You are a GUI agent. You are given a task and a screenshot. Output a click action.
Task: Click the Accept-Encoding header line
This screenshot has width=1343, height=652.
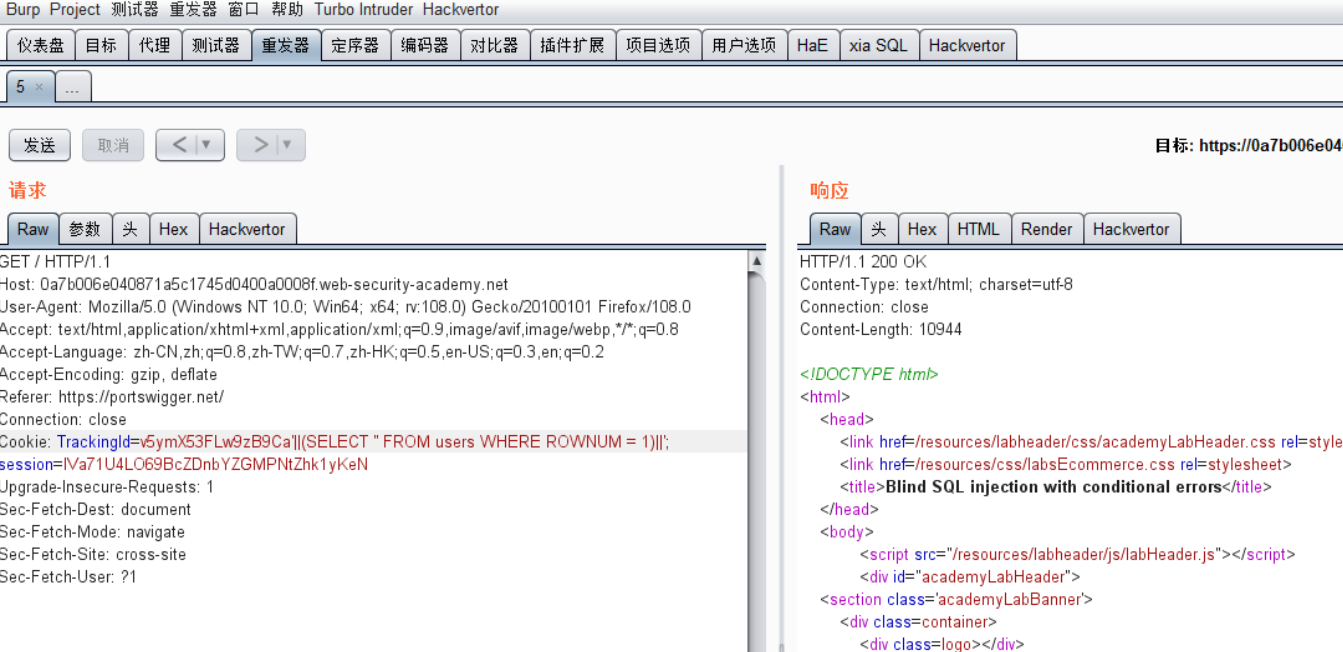pos(108,374)
